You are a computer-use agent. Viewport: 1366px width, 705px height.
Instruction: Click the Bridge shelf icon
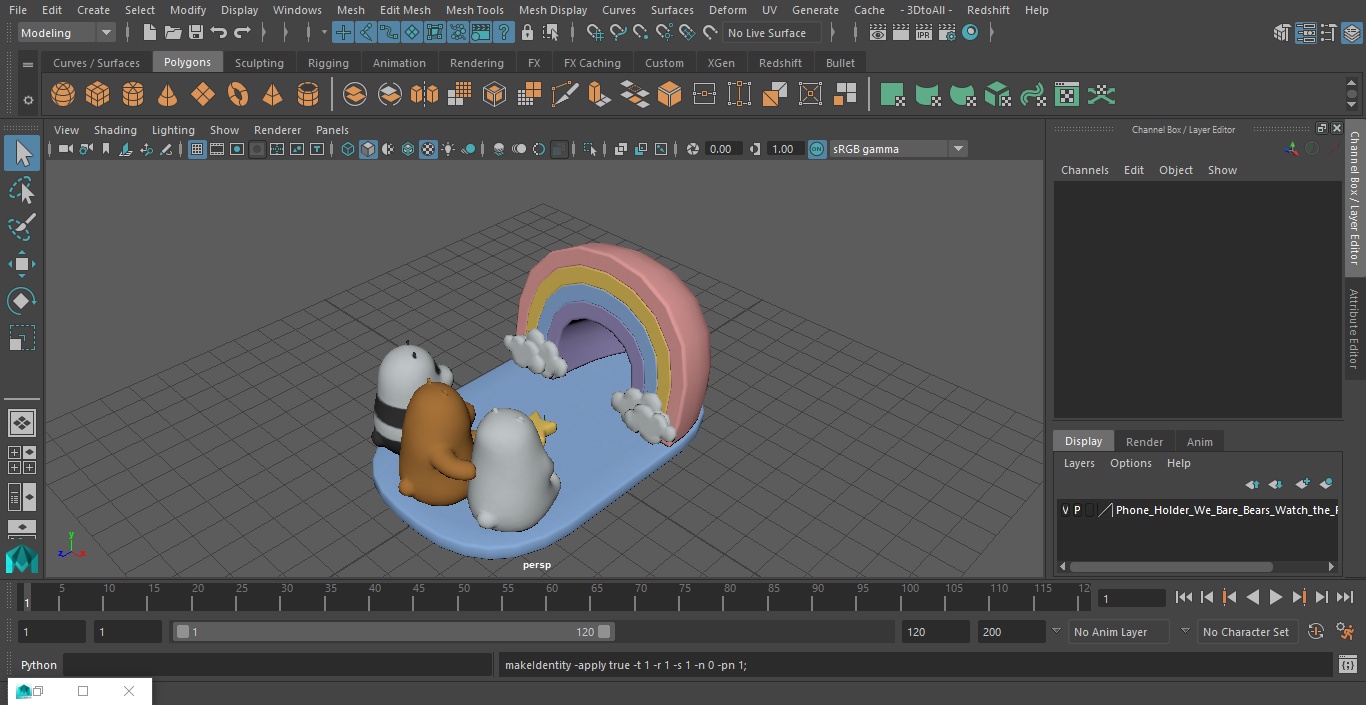click(x=634, y=95)
